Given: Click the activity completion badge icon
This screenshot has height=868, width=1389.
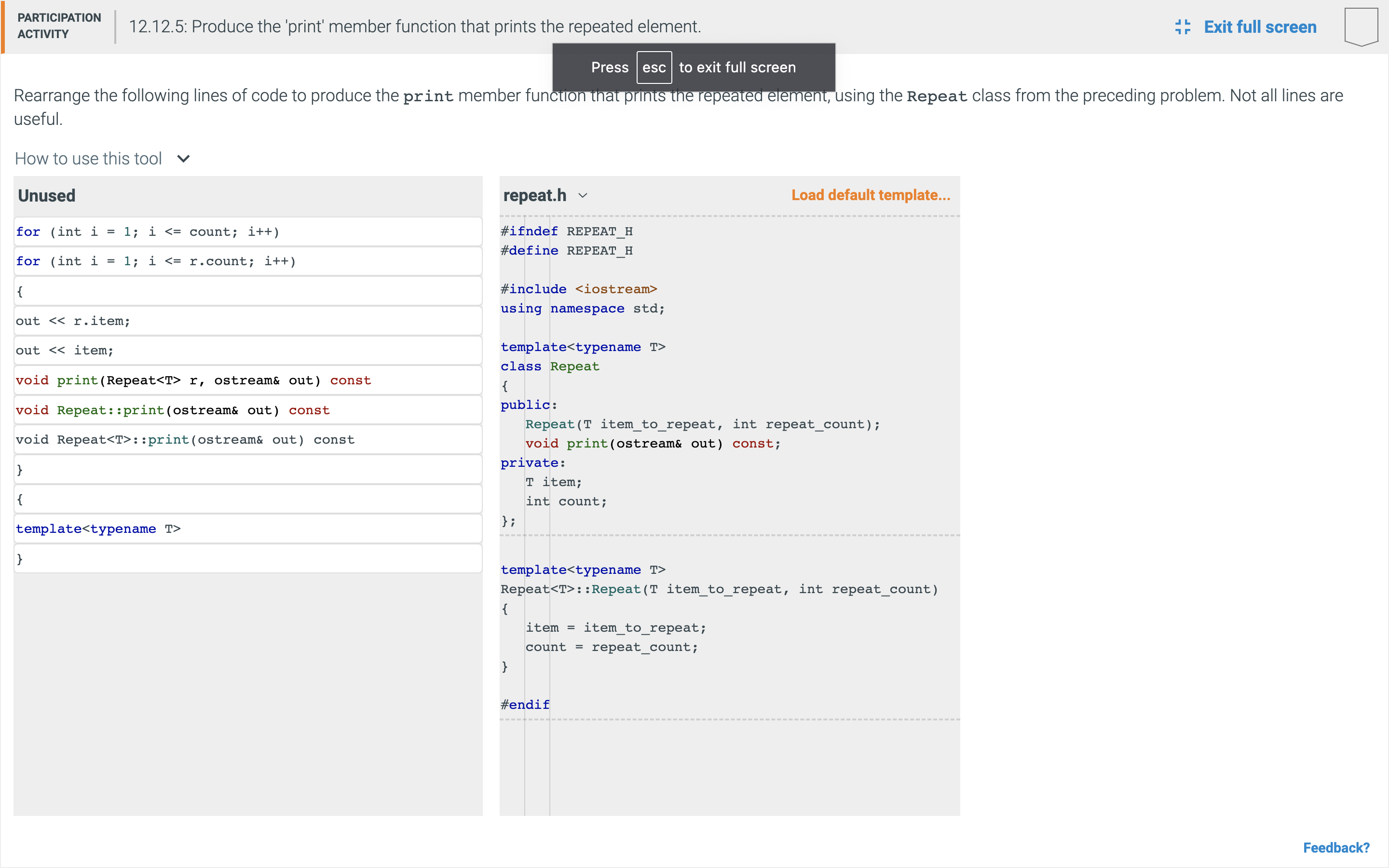Looking at the screenshot, I should coord(1360,27).
